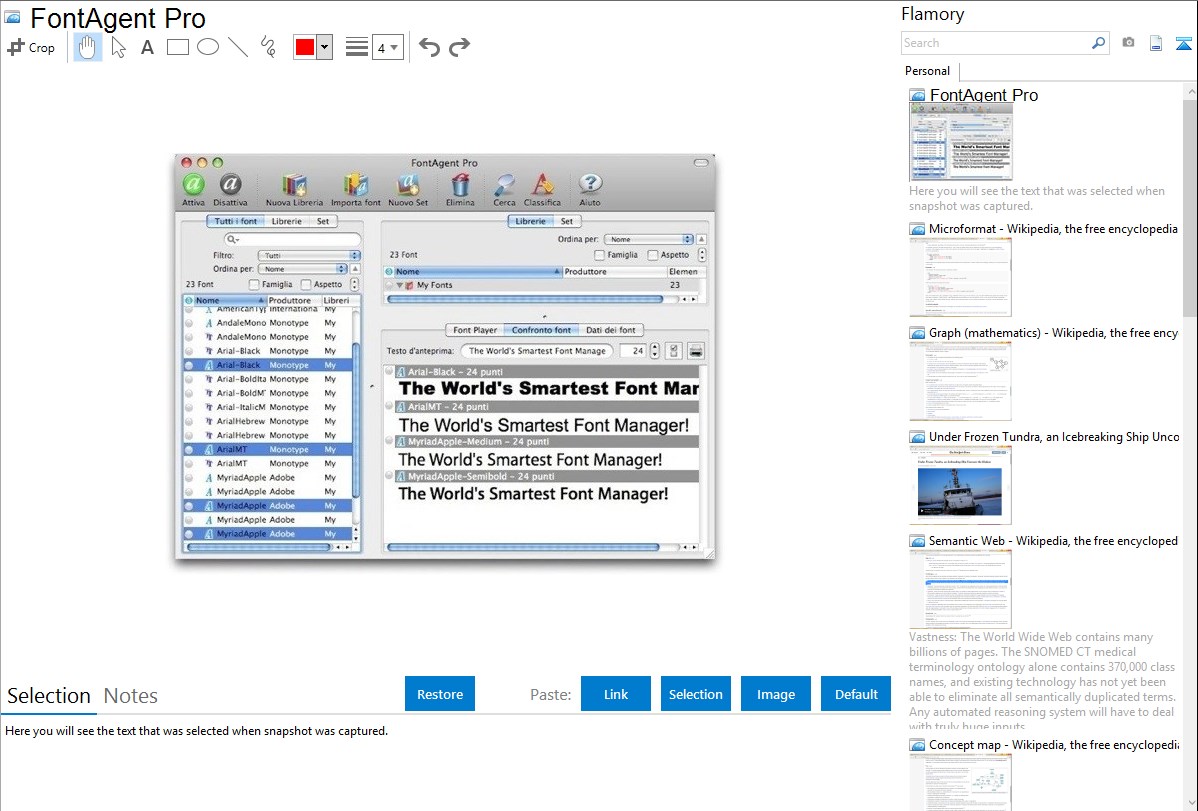
Task: Select the Crop tool
Action: coord(31,47)
